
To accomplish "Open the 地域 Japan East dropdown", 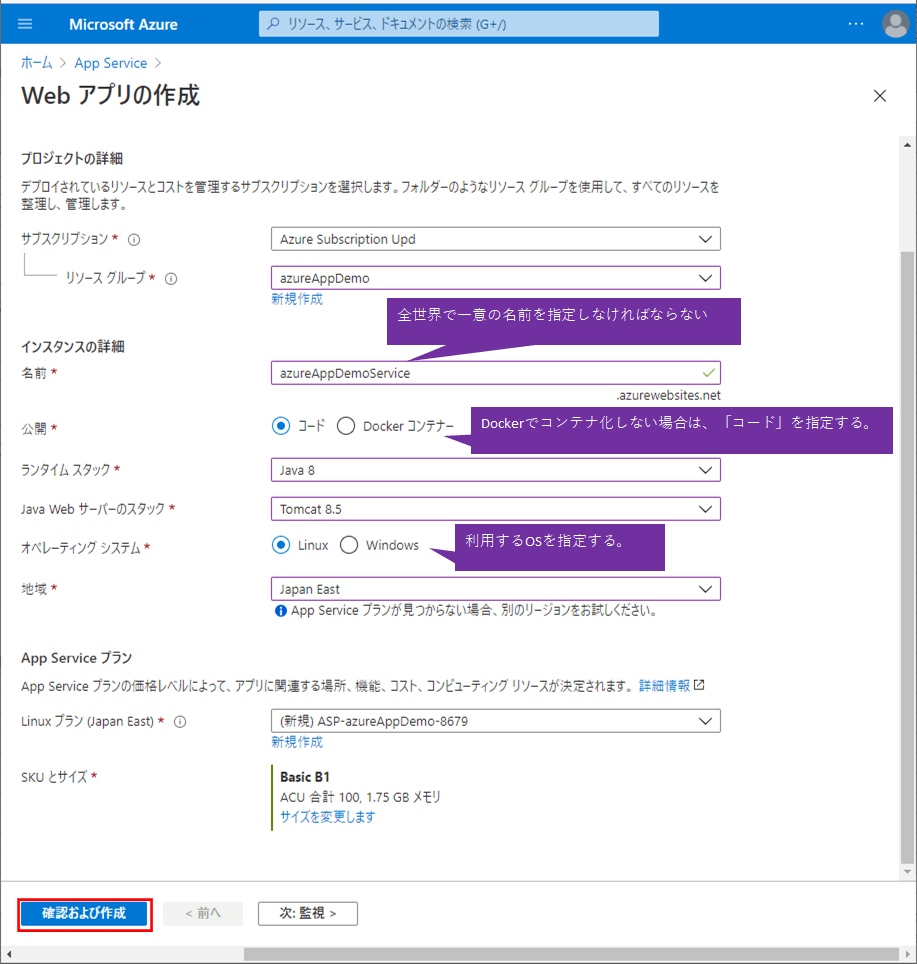I will tap(495, 589).
